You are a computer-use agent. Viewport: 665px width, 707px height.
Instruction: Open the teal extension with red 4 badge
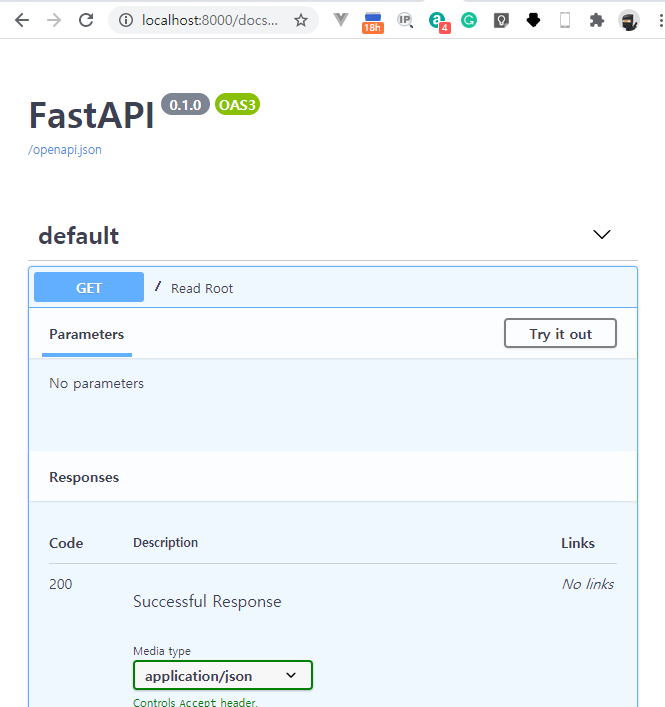439,22
